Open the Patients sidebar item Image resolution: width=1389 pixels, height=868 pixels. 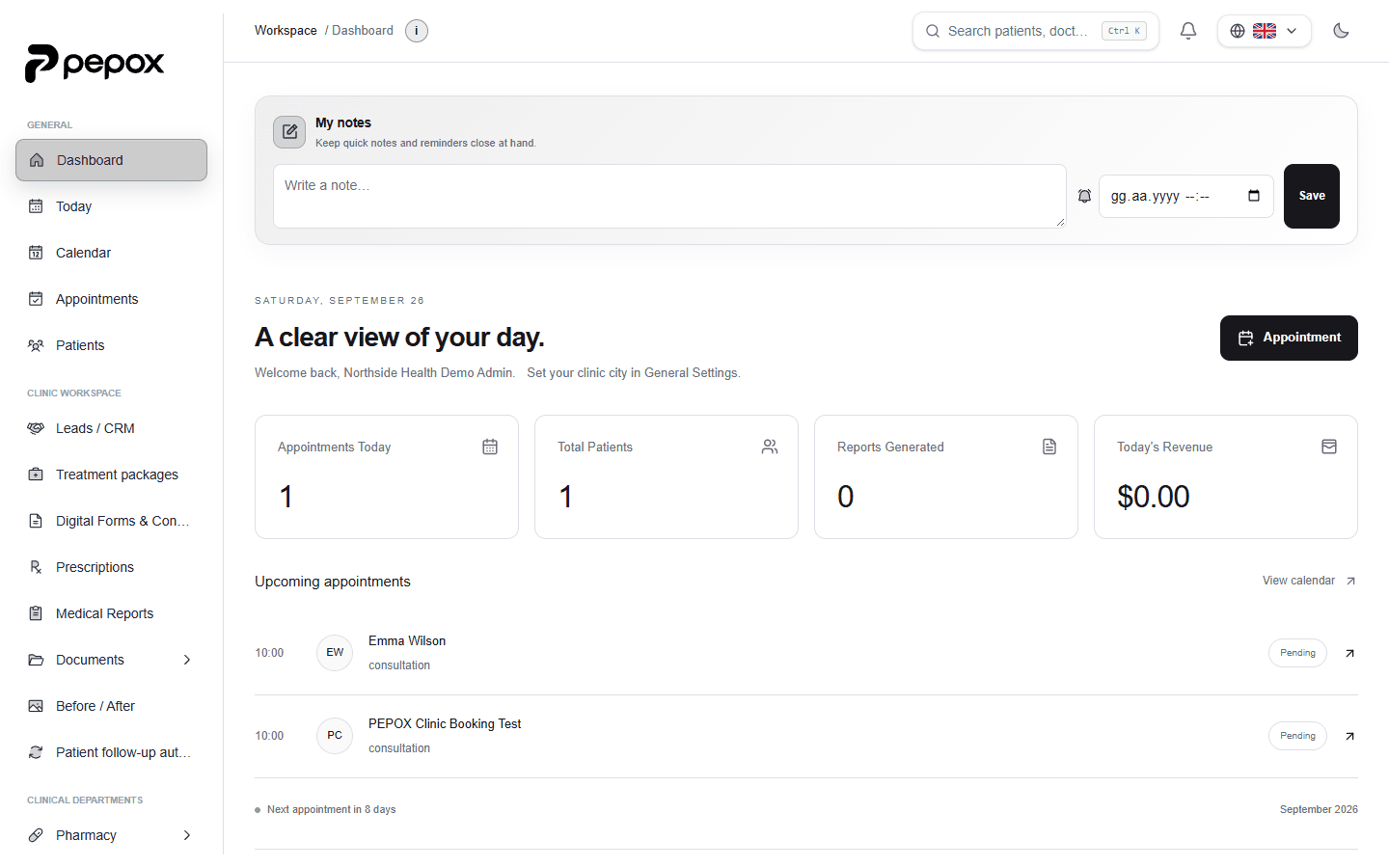tap(112, 345)
